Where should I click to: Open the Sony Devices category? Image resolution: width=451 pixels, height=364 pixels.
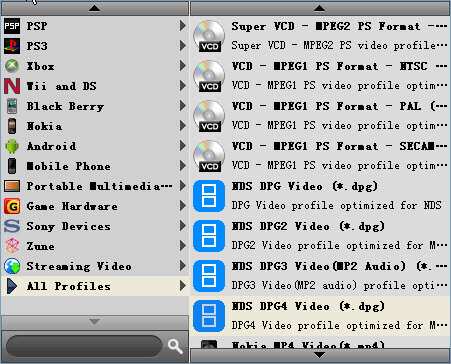click(x=95, y=226)
